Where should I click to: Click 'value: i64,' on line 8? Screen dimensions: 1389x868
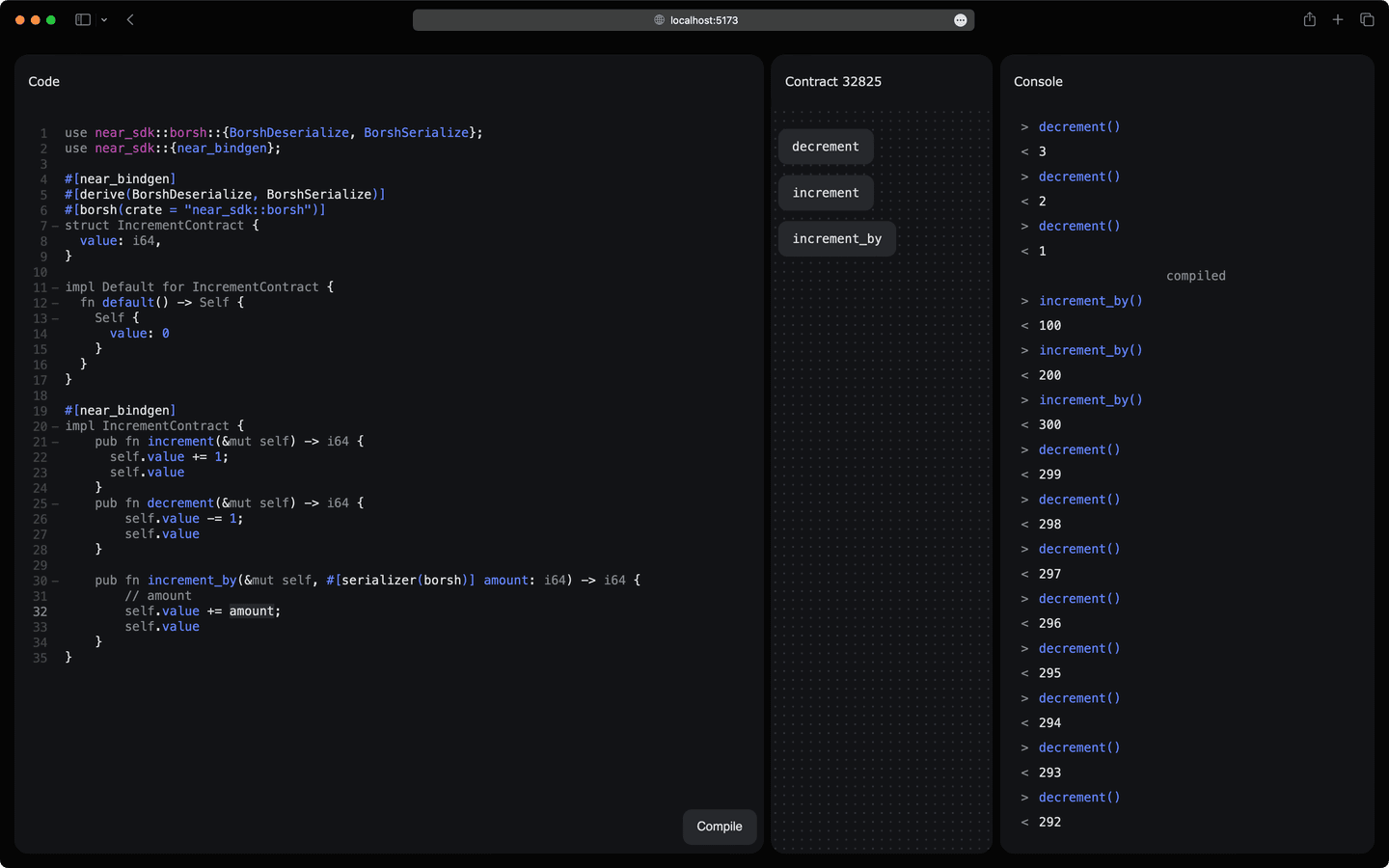click(x=121, y=241)
